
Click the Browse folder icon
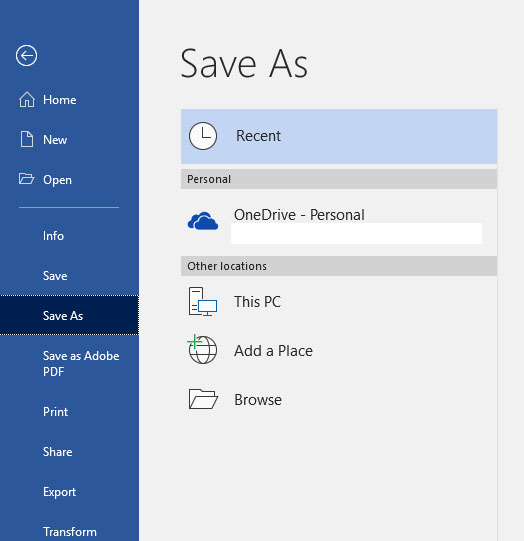203,399
